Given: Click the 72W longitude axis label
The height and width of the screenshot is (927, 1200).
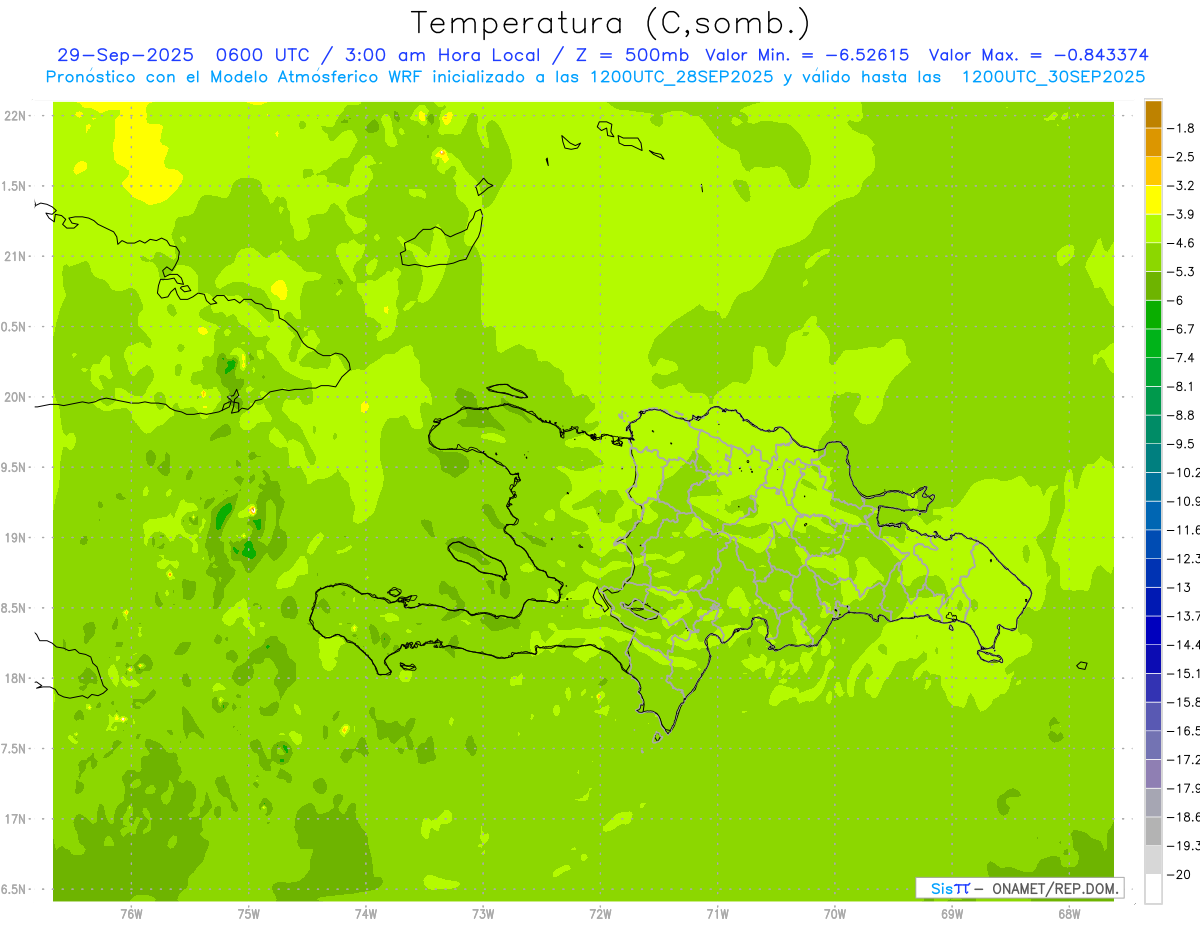Looking at the screenshot, I should pyautogui.click(x=600, y=913).
